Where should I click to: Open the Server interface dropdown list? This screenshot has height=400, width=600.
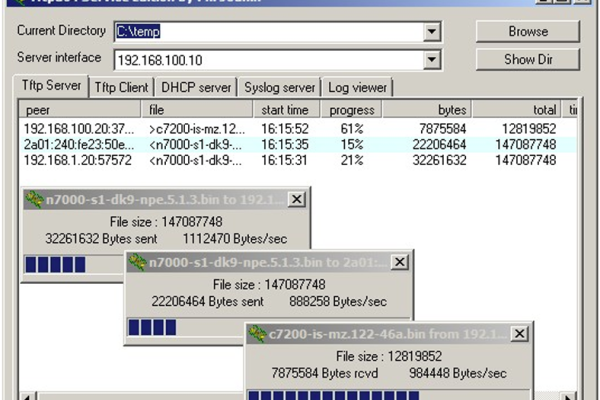point(431,61)
